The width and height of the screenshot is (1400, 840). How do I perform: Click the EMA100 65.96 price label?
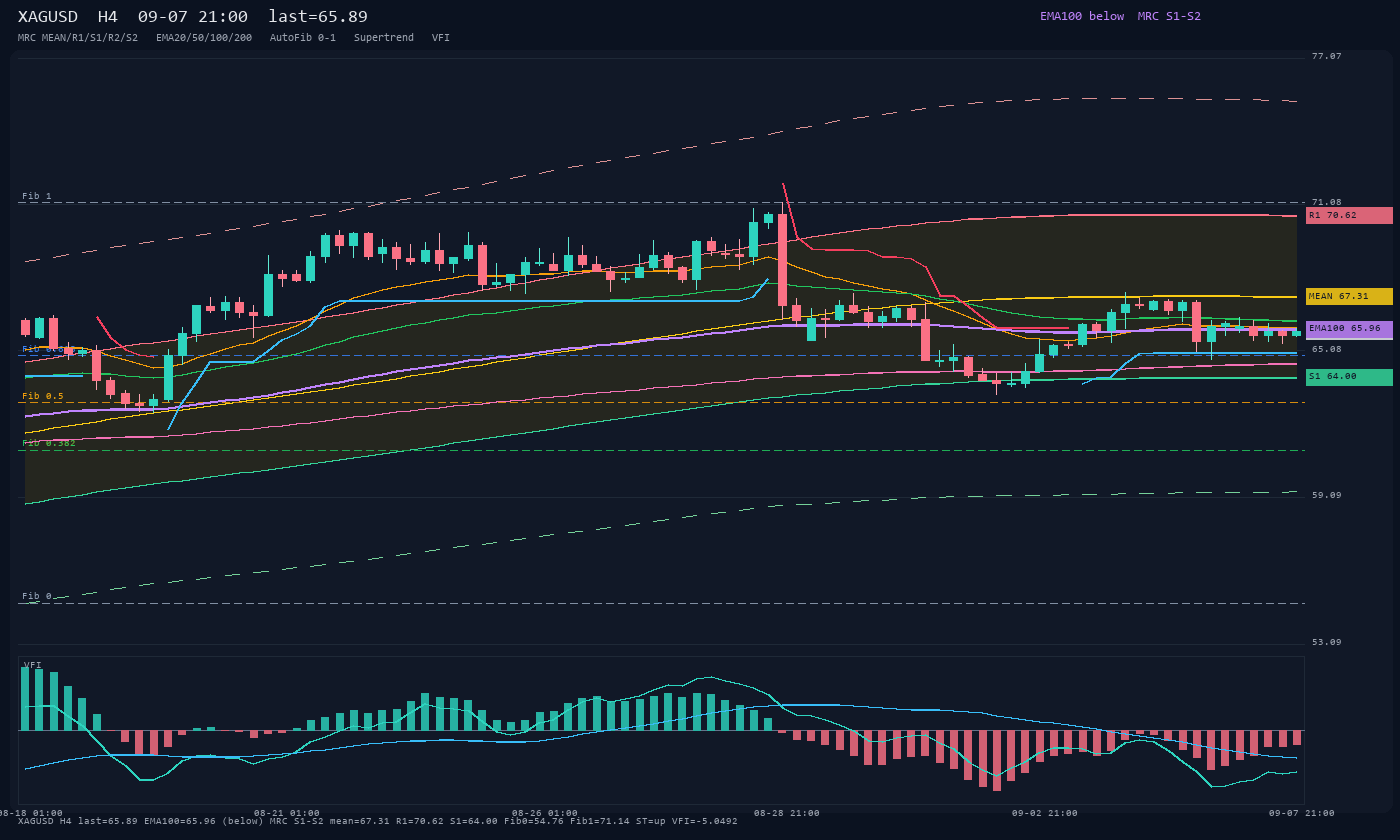(1349, 329)
